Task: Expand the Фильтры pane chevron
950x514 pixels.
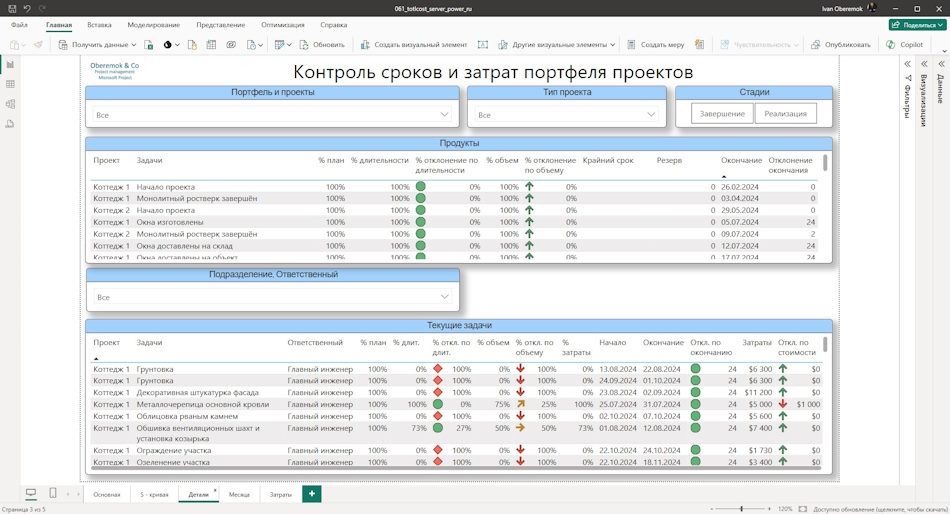Action: point(908,64)
